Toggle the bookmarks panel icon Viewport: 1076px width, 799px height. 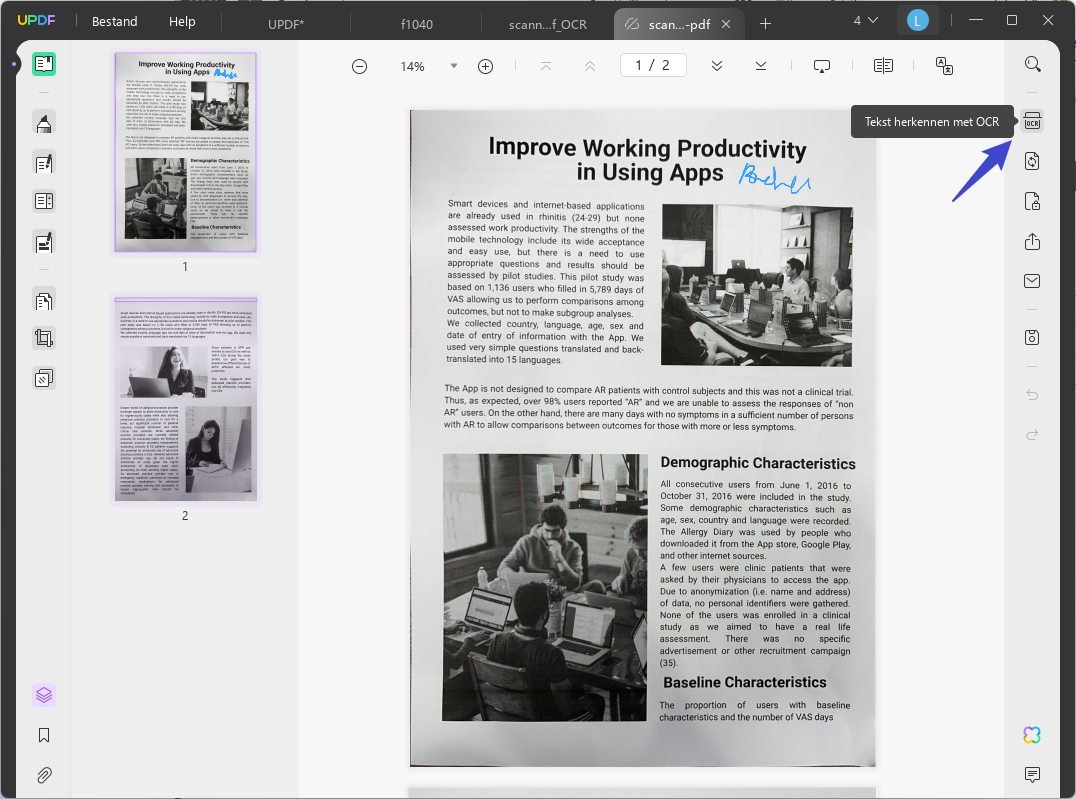[x=44, y=735]
